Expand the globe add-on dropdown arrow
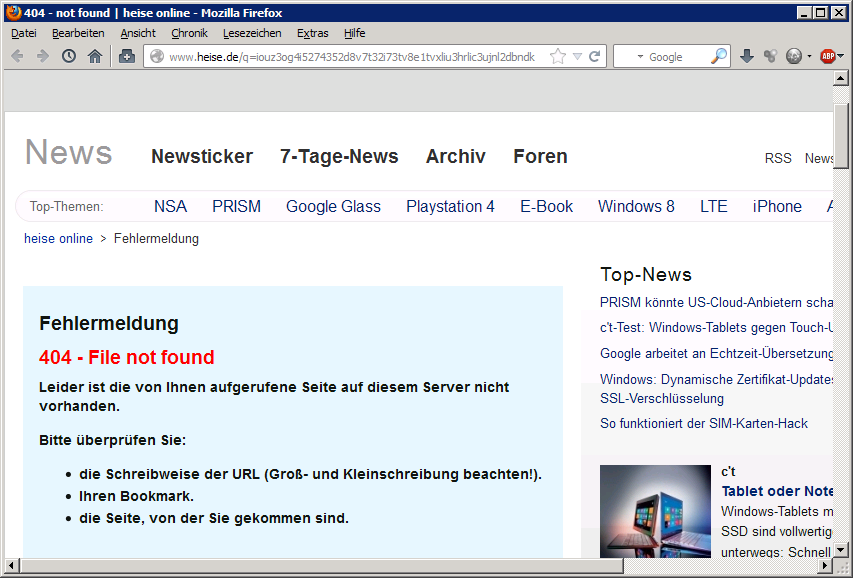 (x=809, y=57)
